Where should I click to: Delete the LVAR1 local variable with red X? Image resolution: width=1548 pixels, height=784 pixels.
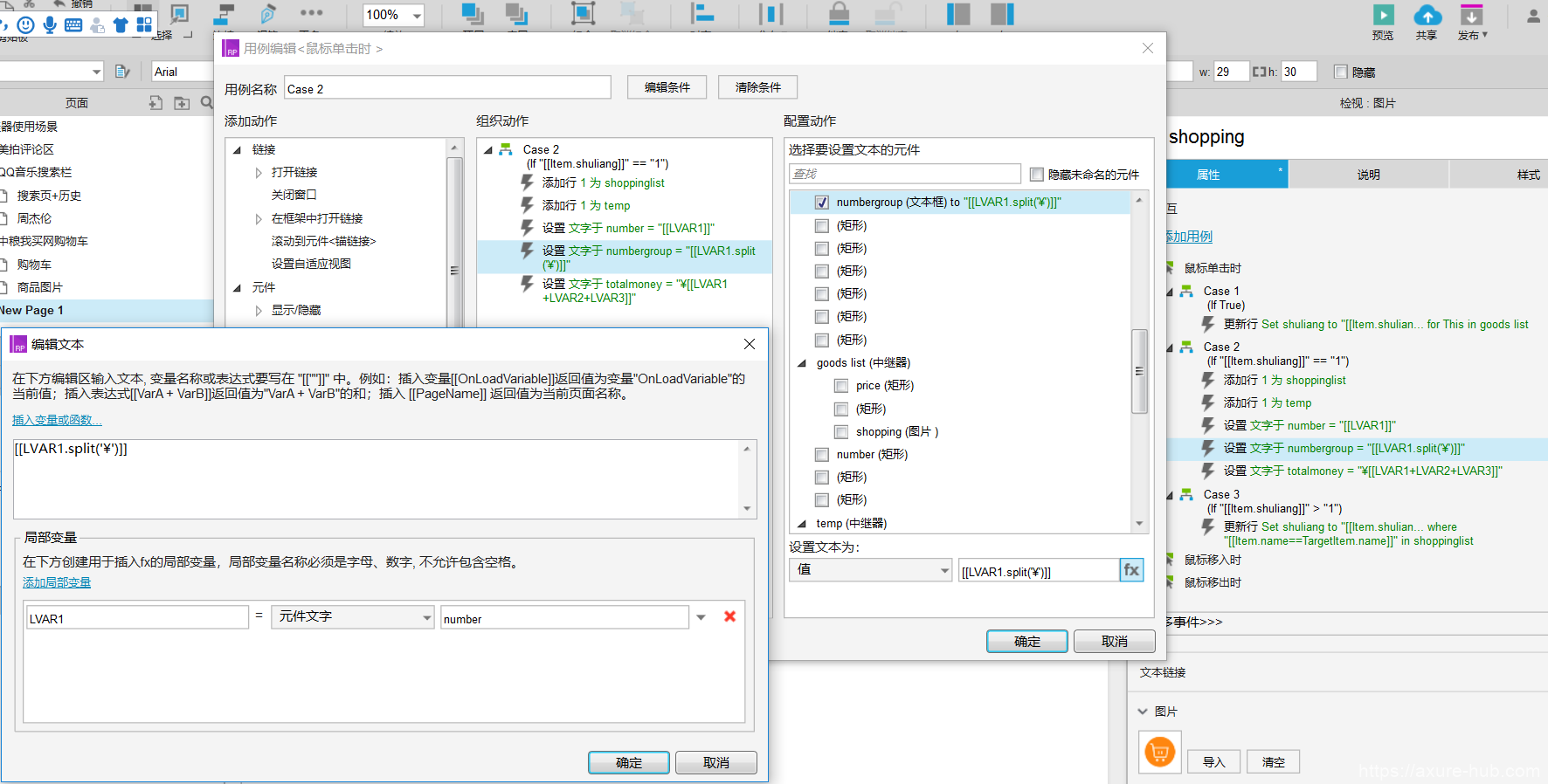point(730,616)
